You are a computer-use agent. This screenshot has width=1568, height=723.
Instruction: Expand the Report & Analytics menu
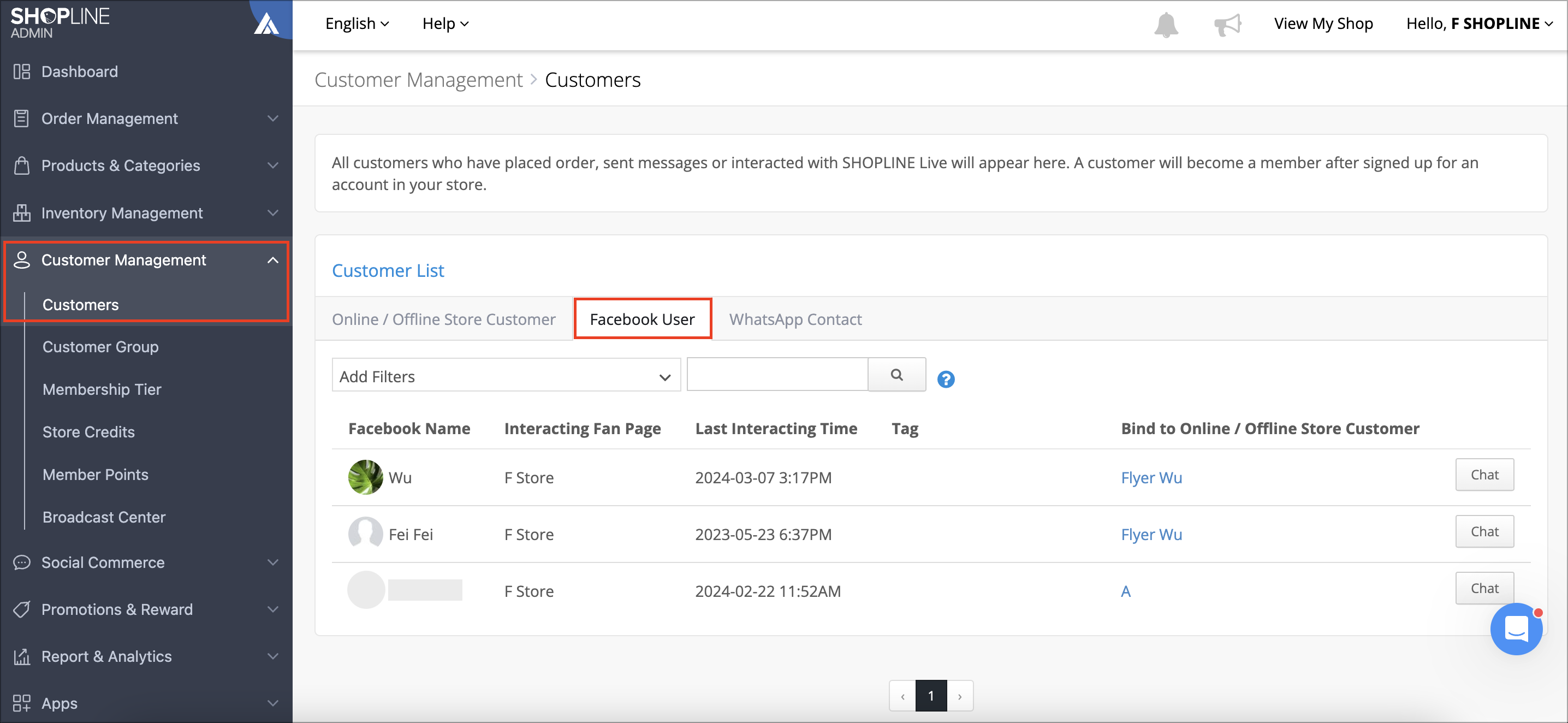tap(274, 657)
